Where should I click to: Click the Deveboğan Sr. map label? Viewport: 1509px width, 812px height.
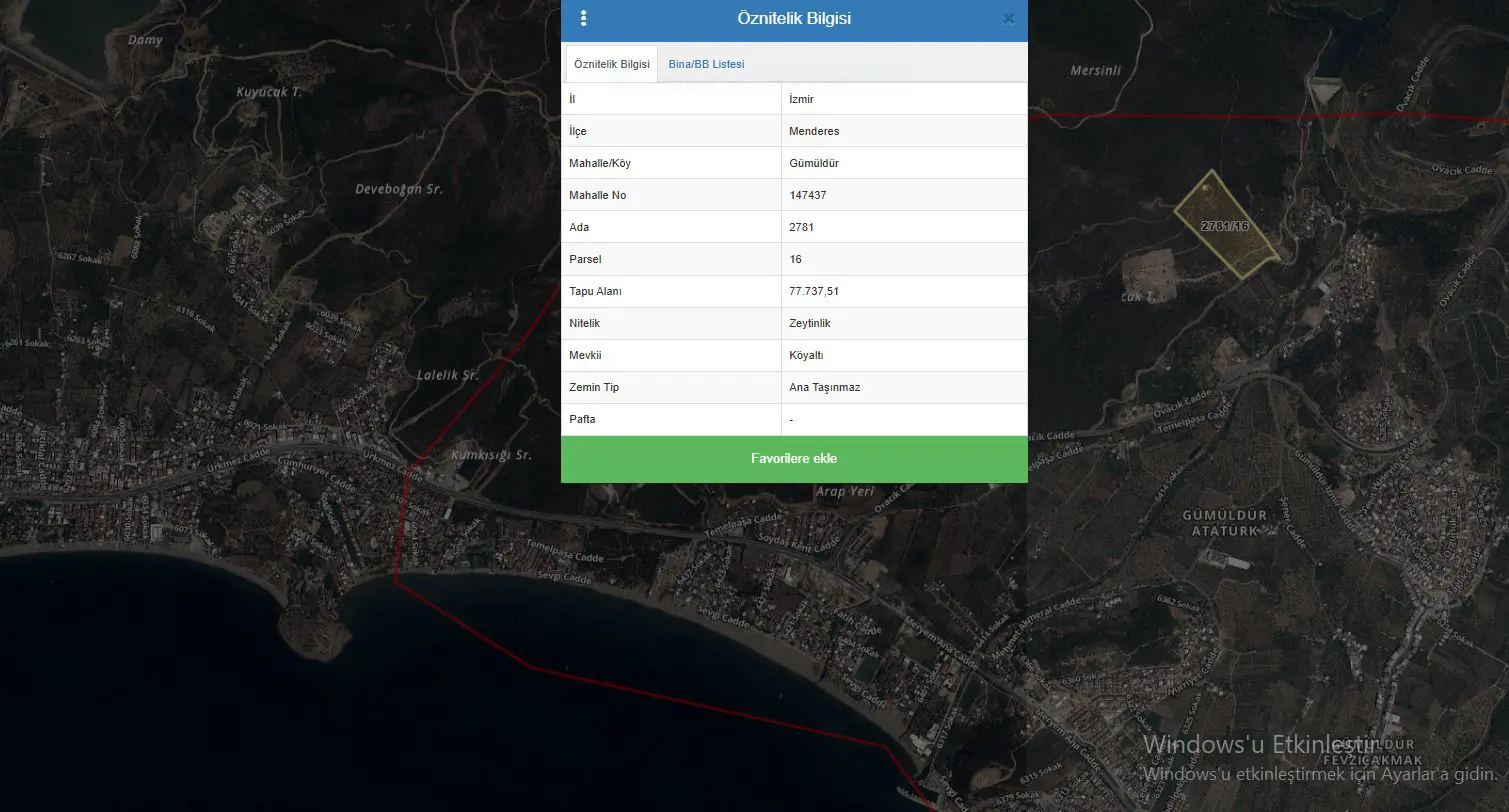pos(399,189)
